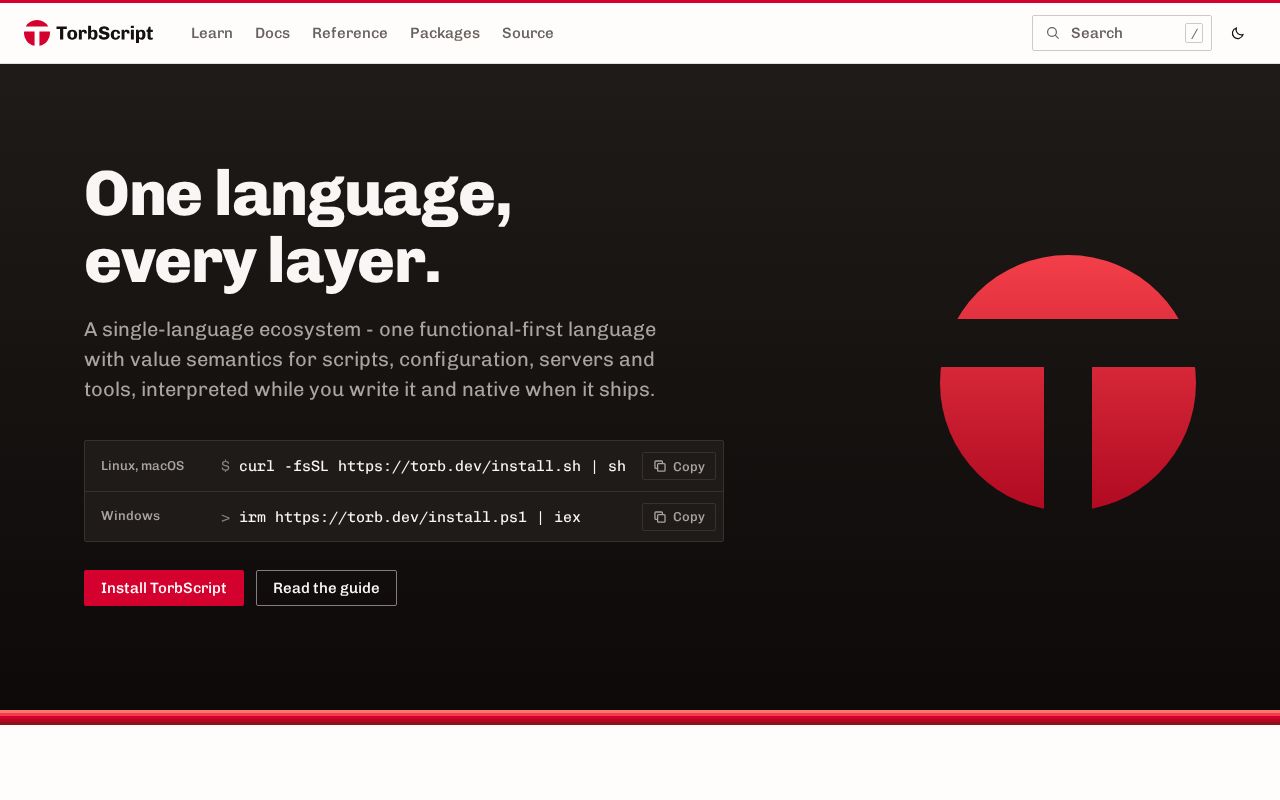Click the Install TorbScript button
The width and height of the screenshot is (1280, 800).
click(164, 588)
